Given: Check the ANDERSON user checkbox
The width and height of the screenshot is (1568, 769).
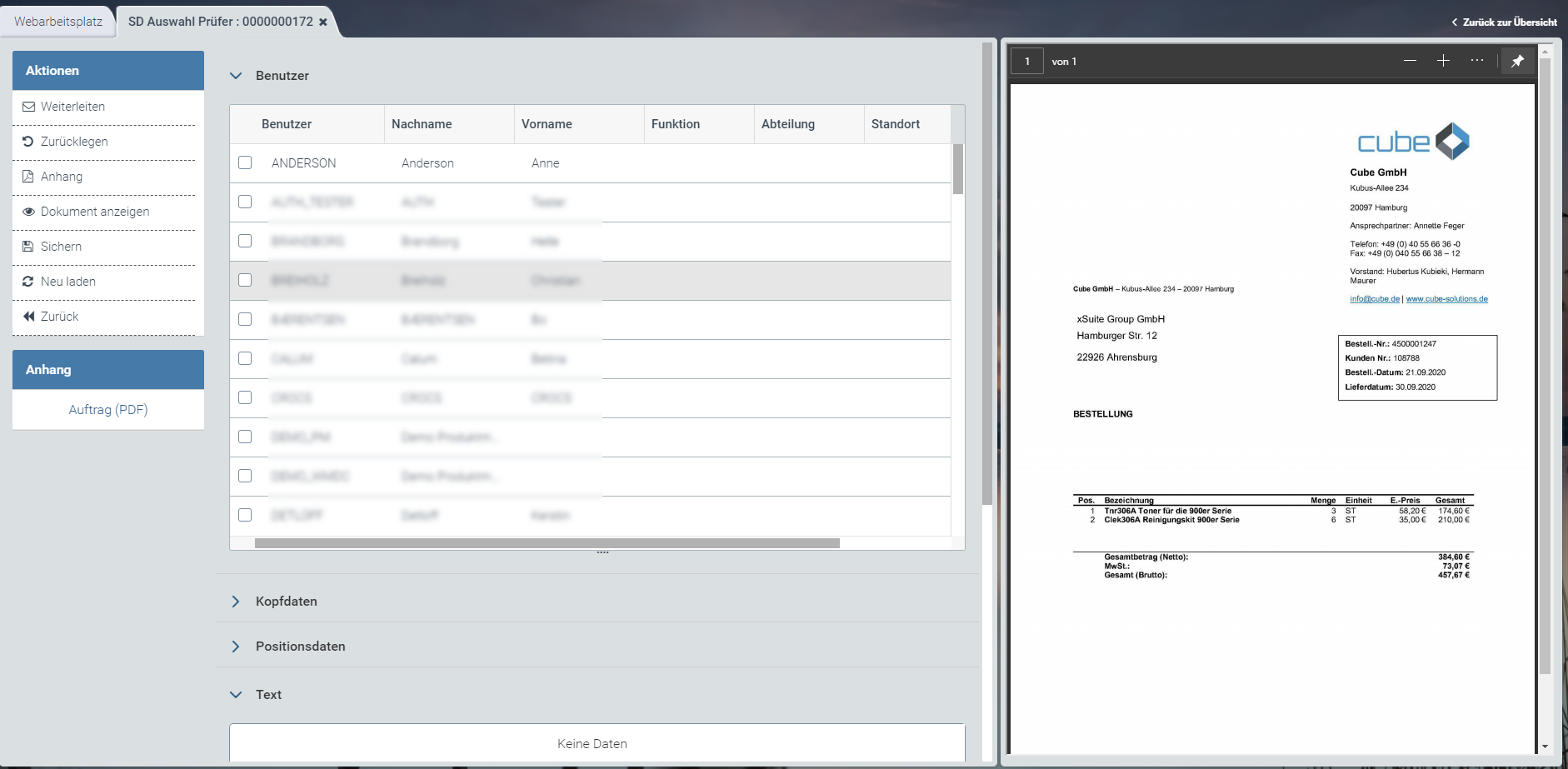Looking at the screenshot, I should (245, 162).
